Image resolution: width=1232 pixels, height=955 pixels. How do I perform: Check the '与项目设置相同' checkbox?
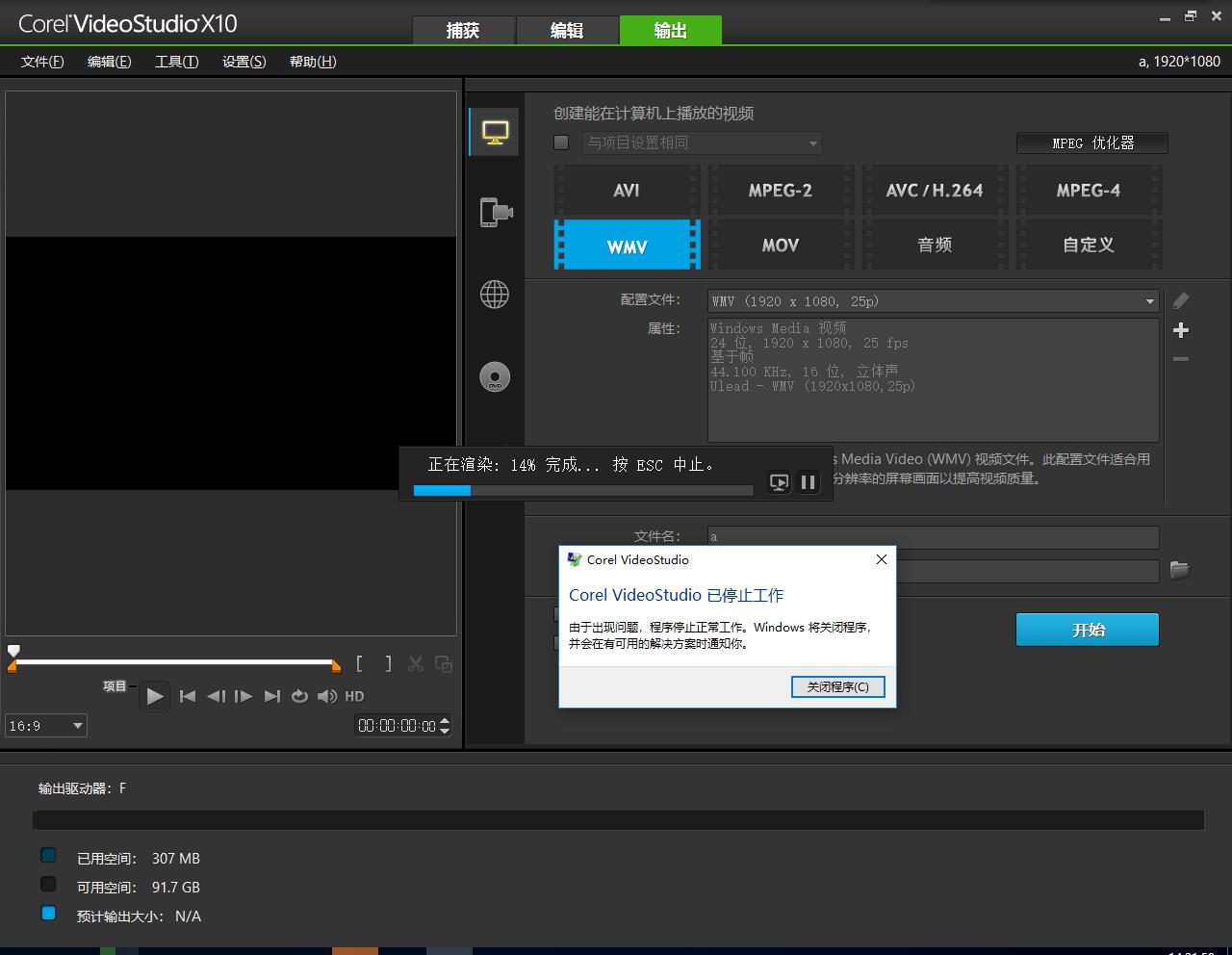click(561, 142)
